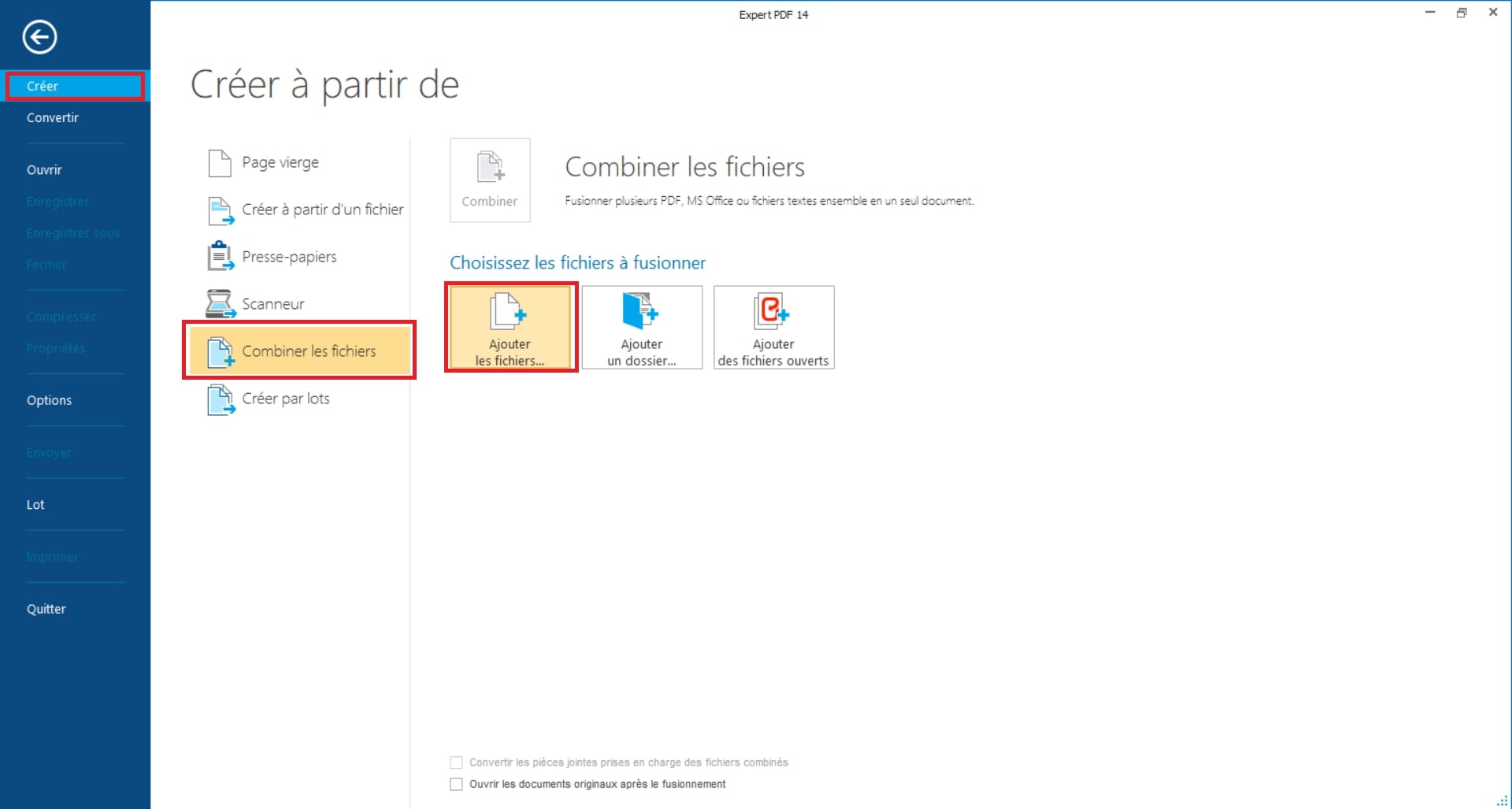Click Ajouter des fichiers ouverts icon
This screenshot has height=809, width=1512.
click(773, 312)
